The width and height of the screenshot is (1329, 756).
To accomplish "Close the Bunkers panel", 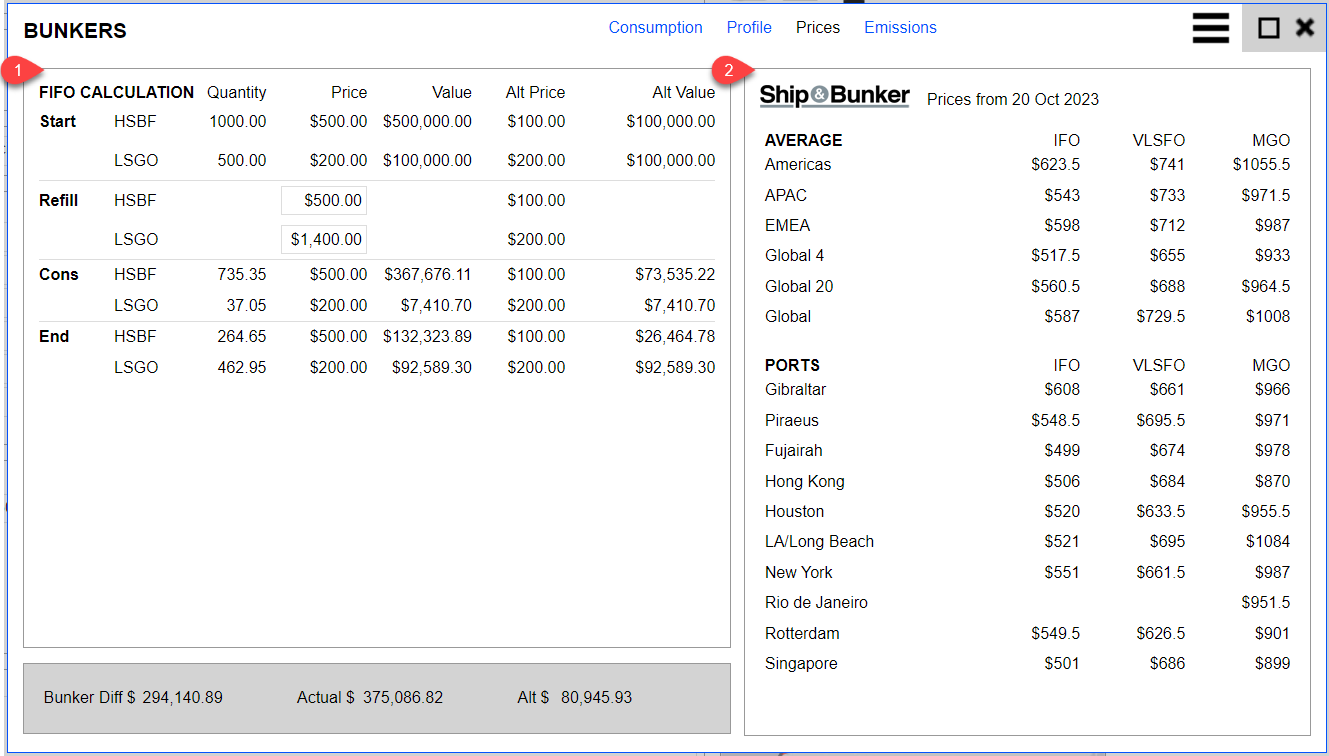I will point(1304,28).
